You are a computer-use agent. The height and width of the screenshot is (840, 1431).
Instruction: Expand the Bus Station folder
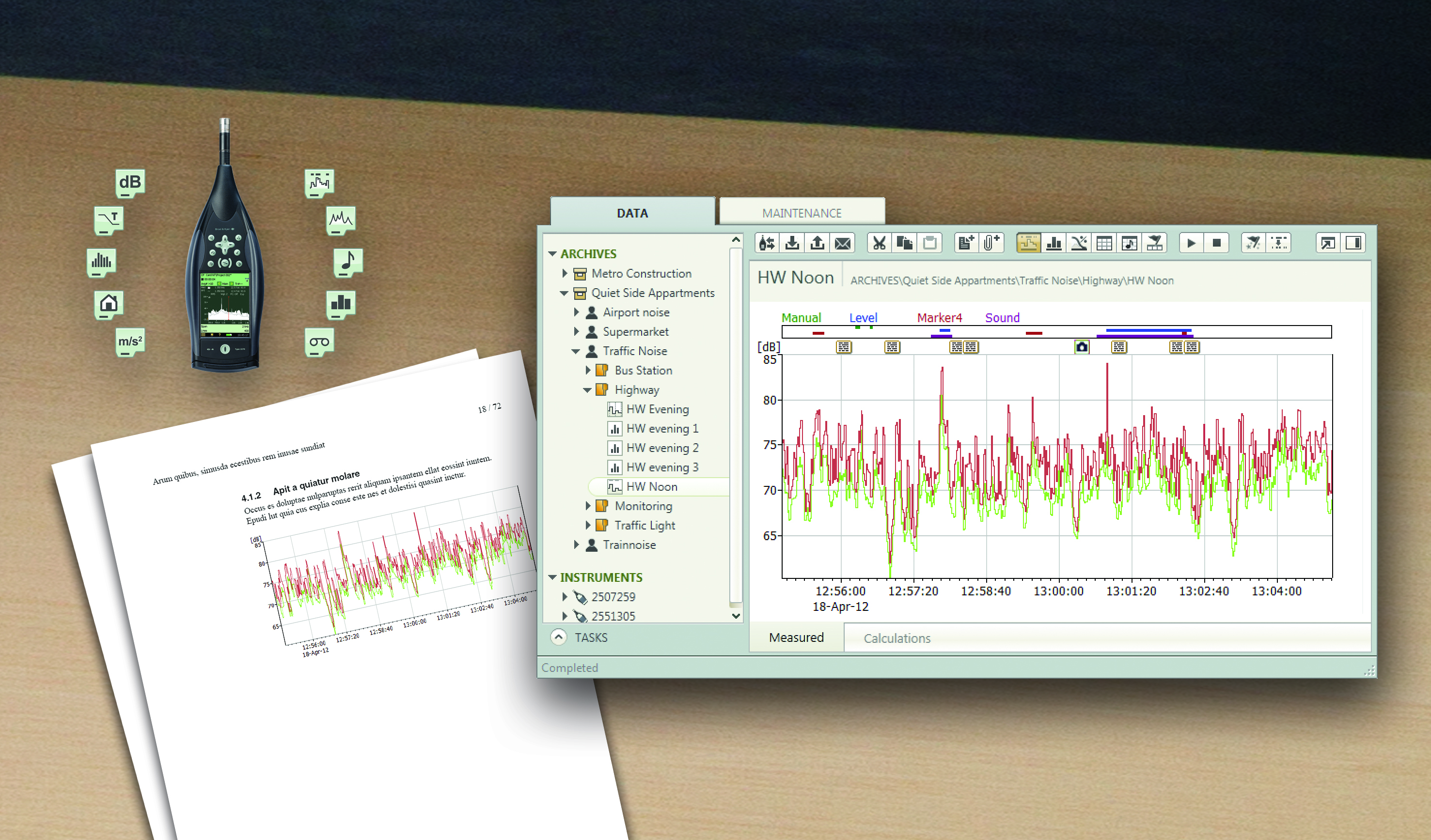tap(588, 370)
